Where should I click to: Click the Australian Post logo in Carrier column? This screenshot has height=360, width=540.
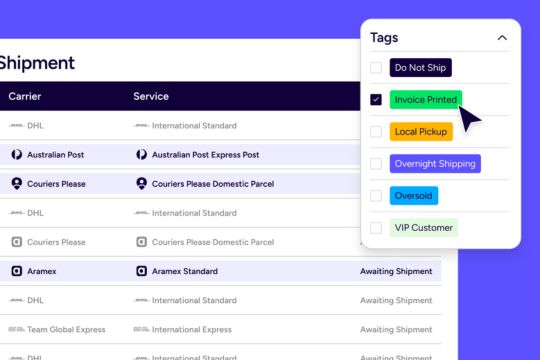(x=17, y=155)
